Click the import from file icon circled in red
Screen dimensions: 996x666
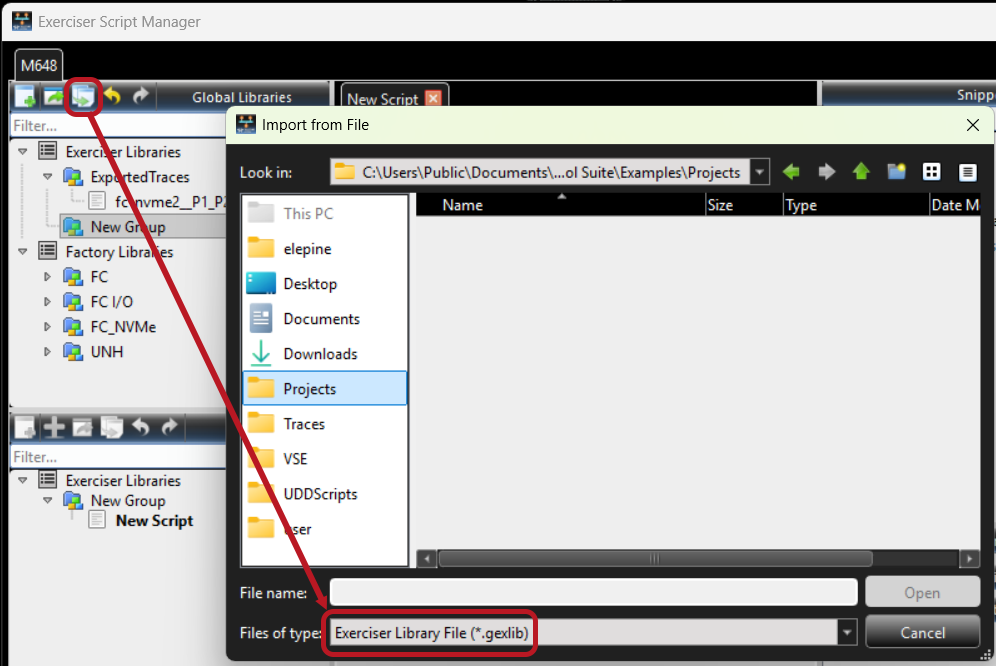tap(83, 97)
